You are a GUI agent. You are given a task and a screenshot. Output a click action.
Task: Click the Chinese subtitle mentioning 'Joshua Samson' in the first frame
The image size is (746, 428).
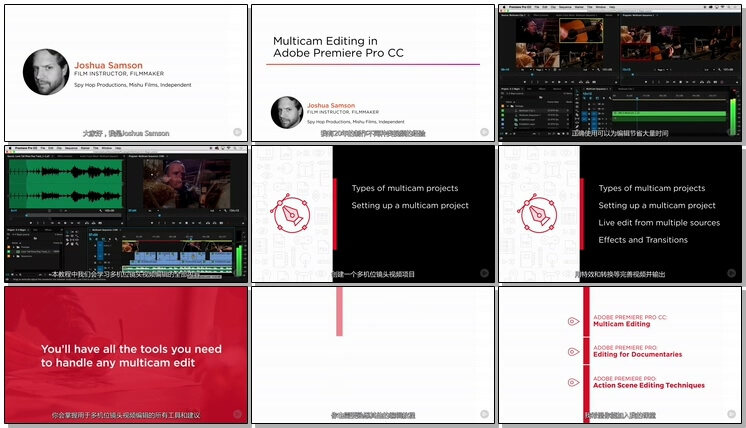pos(126,134)
